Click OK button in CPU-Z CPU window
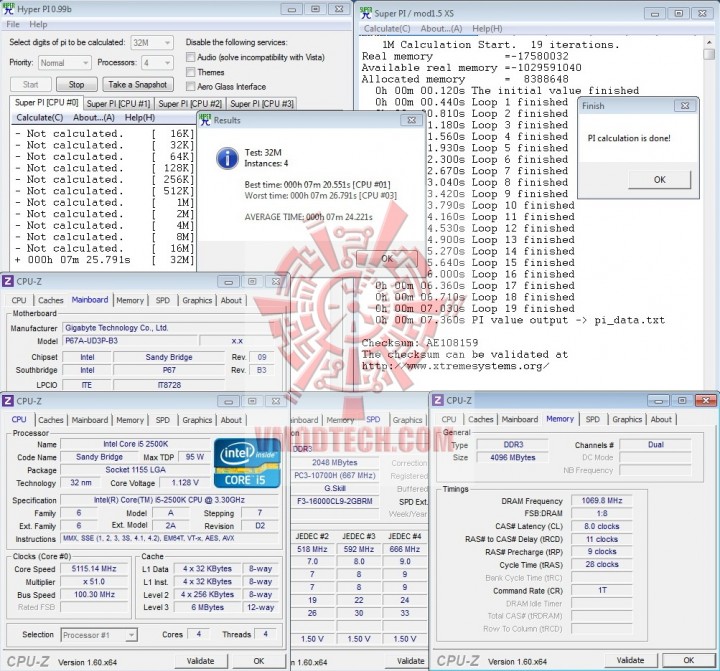The image size is (720, 671). 259,661
